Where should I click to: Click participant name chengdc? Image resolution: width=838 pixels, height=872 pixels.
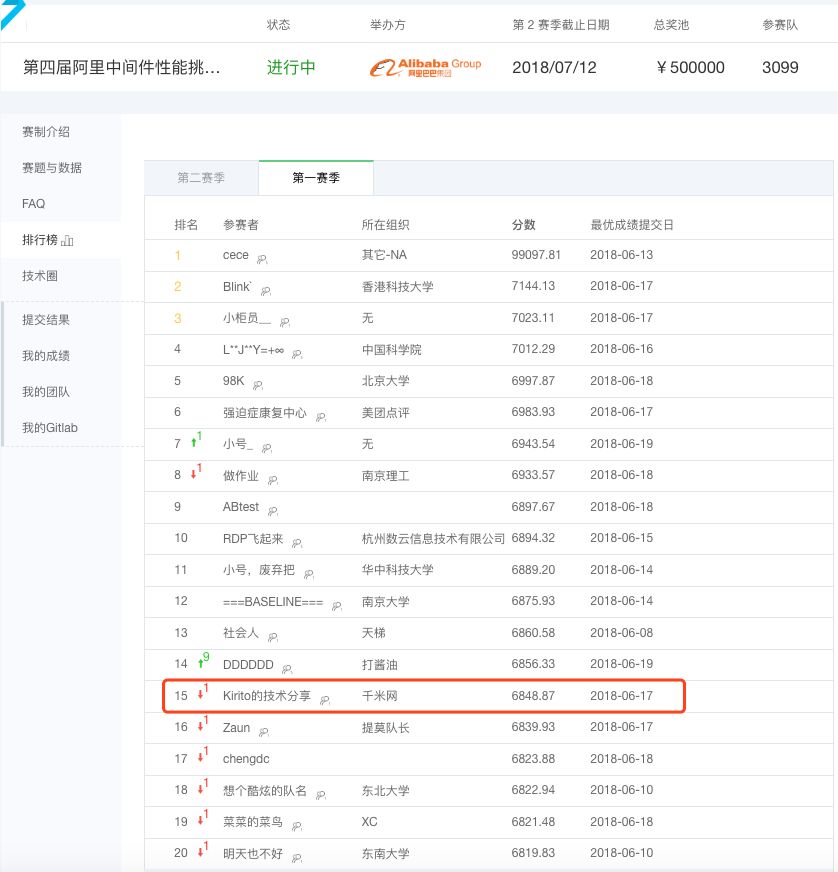tap(246, 759)
